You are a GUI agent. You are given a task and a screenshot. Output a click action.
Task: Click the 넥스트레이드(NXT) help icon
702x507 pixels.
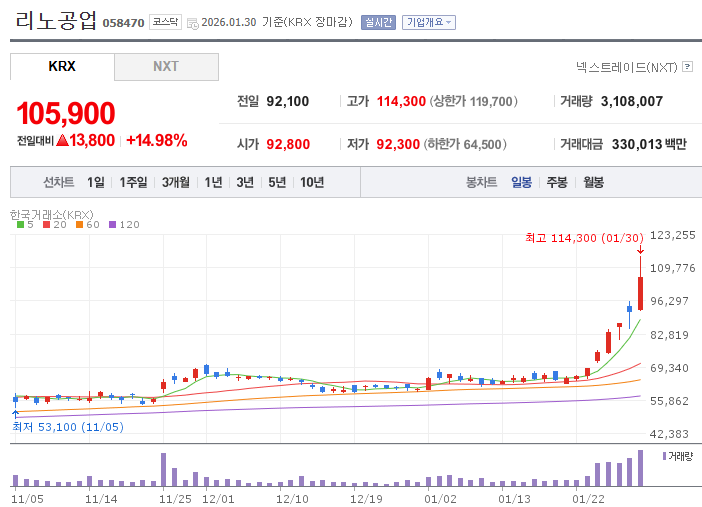click(688, 67)
